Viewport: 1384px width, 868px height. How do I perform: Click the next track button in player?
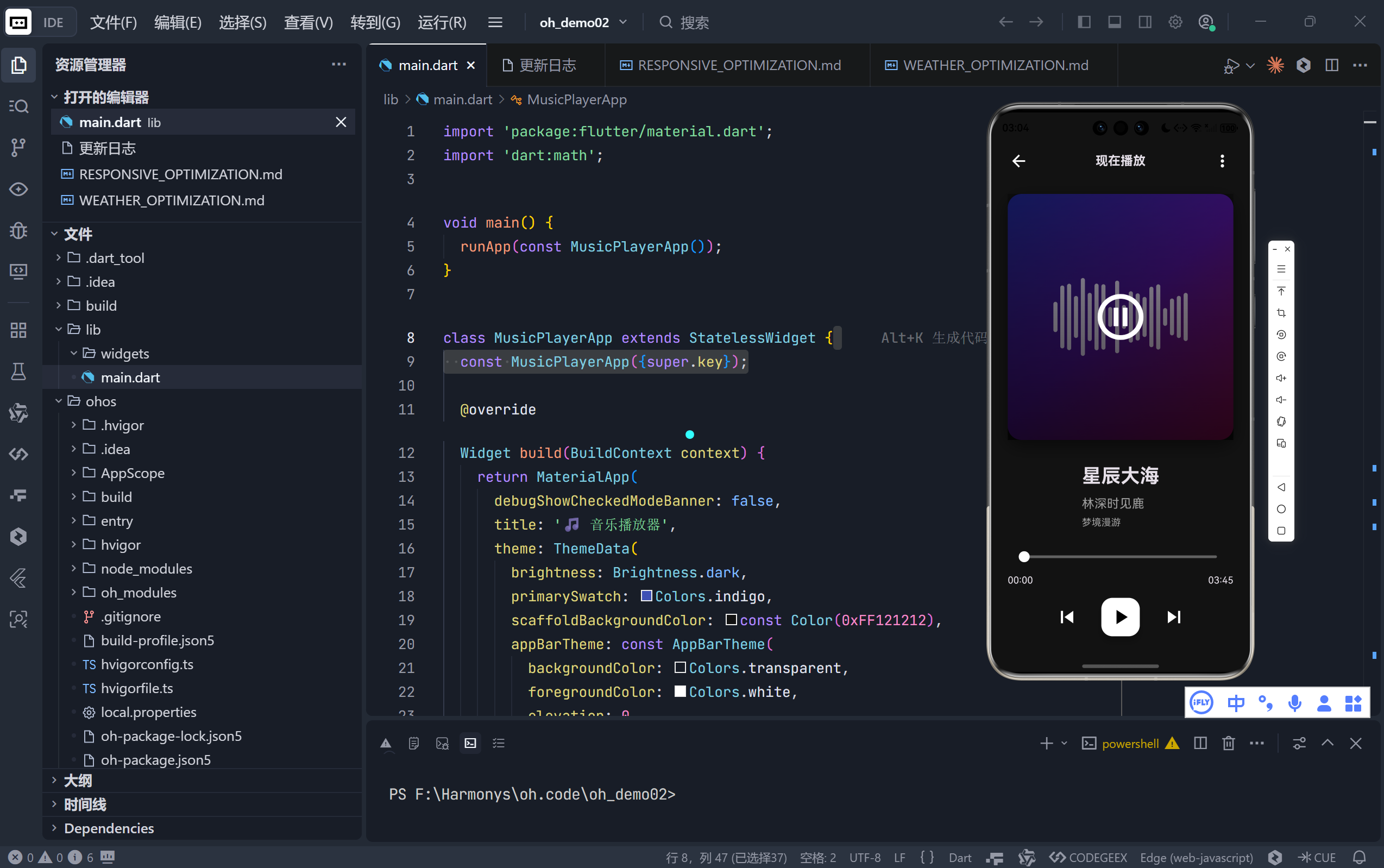tap(1174, 617)
